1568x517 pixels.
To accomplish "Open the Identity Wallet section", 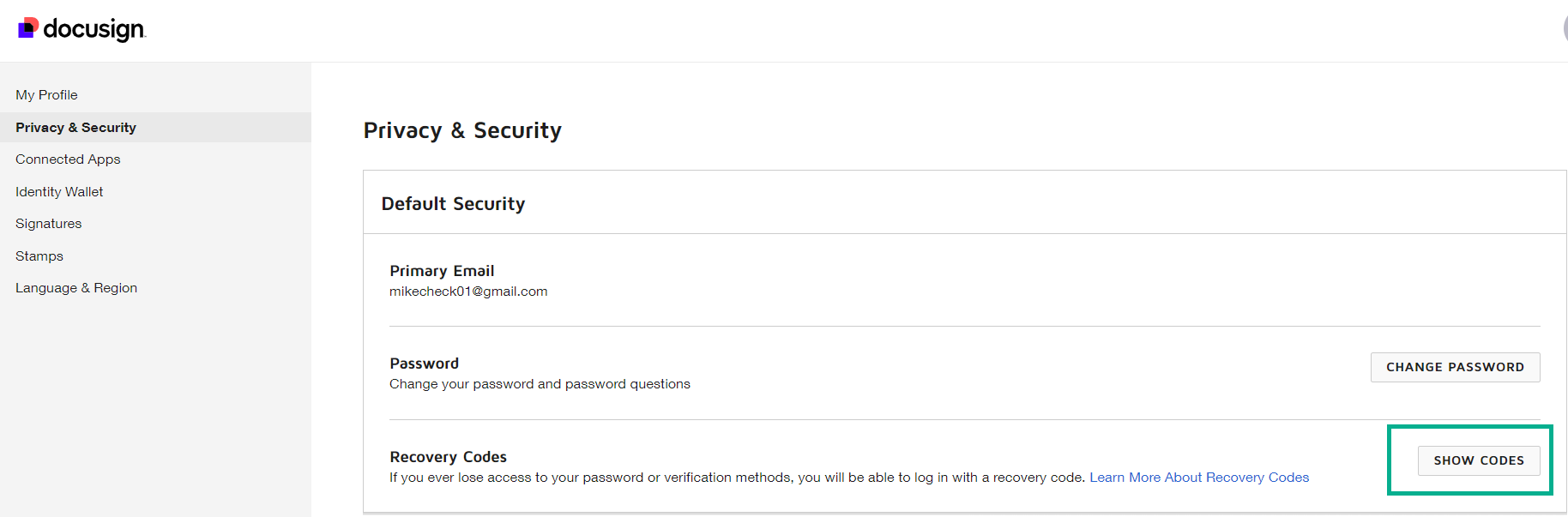I will [x=59, y=192].
